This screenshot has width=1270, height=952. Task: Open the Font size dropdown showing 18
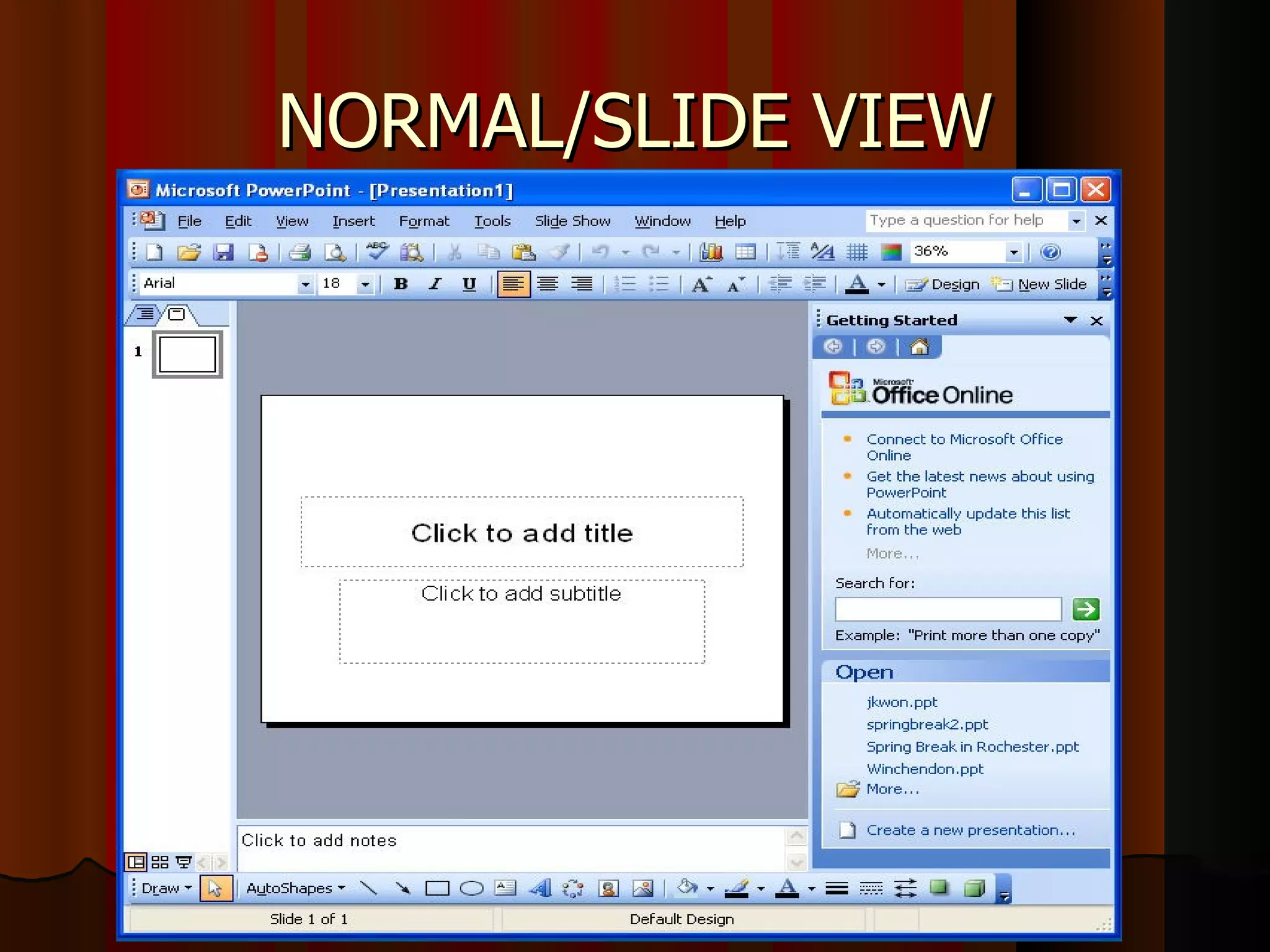[x=365, y=284]
